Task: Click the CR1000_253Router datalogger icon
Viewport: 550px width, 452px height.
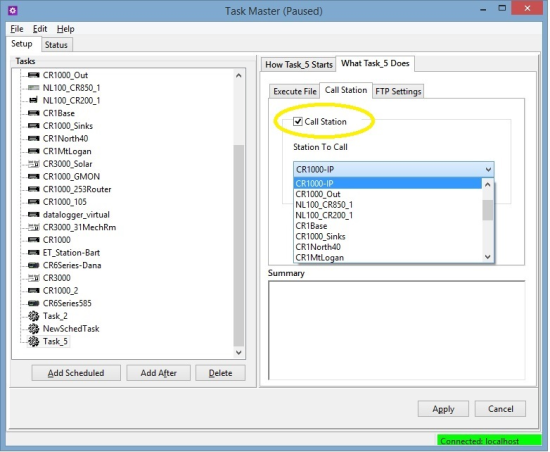Action: [34, 189]
